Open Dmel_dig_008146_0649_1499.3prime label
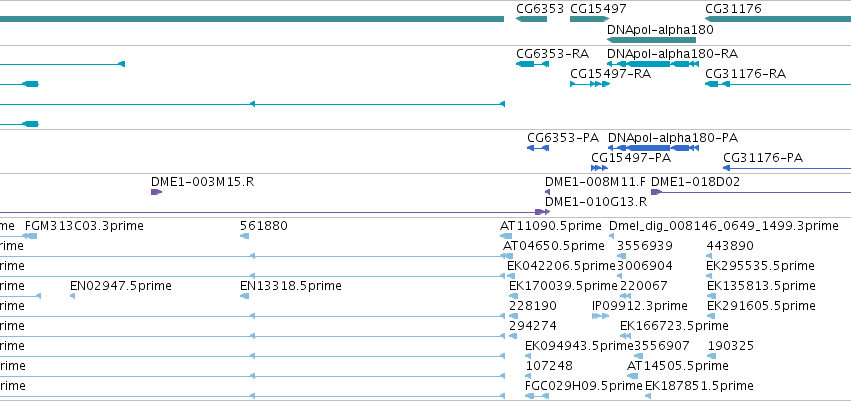851x401 pixels. click(723, 226)
